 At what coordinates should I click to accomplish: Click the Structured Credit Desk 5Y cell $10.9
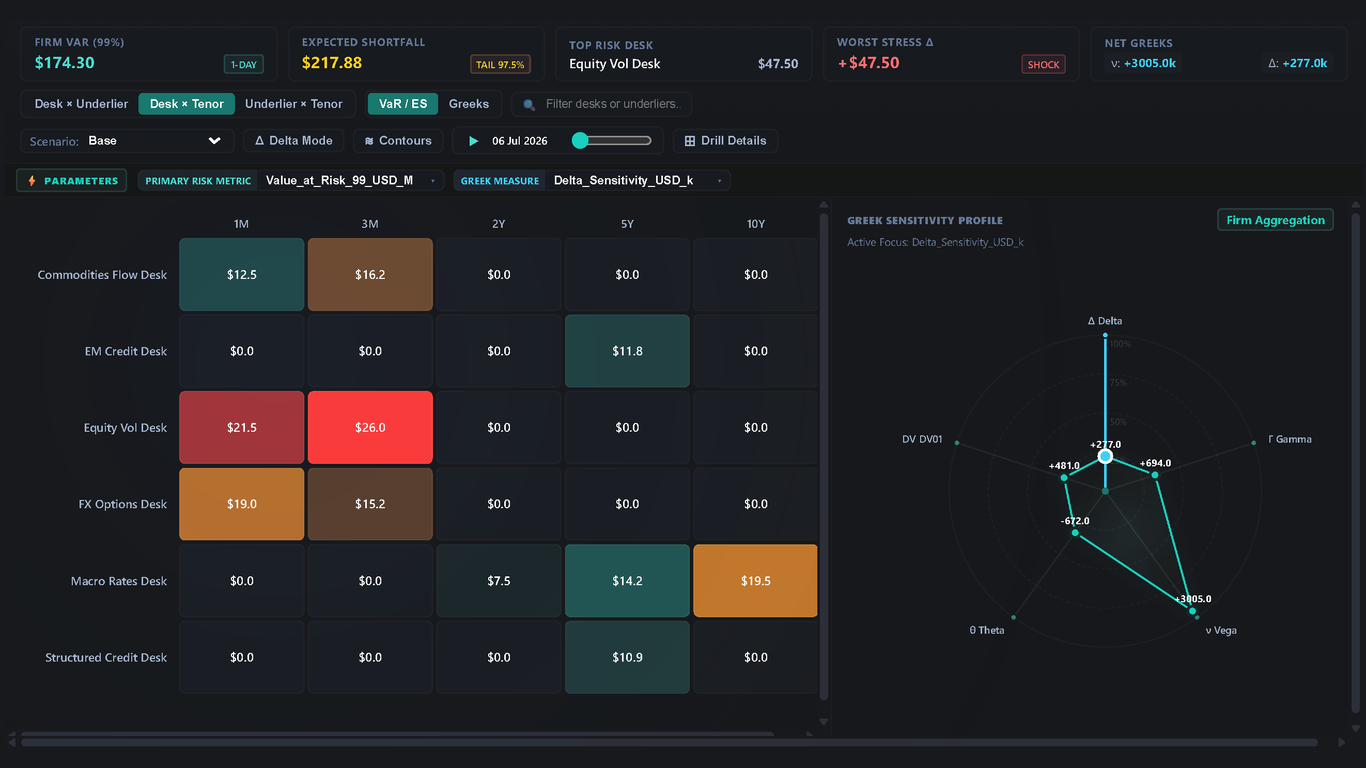pyautogui.click(x=627, y=657)
